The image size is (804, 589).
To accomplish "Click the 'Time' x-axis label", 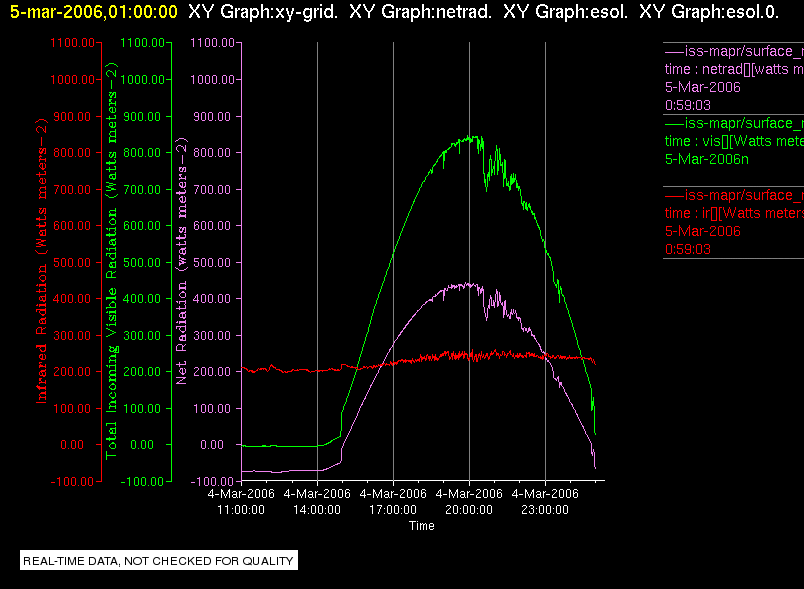I will pos(421,525).
